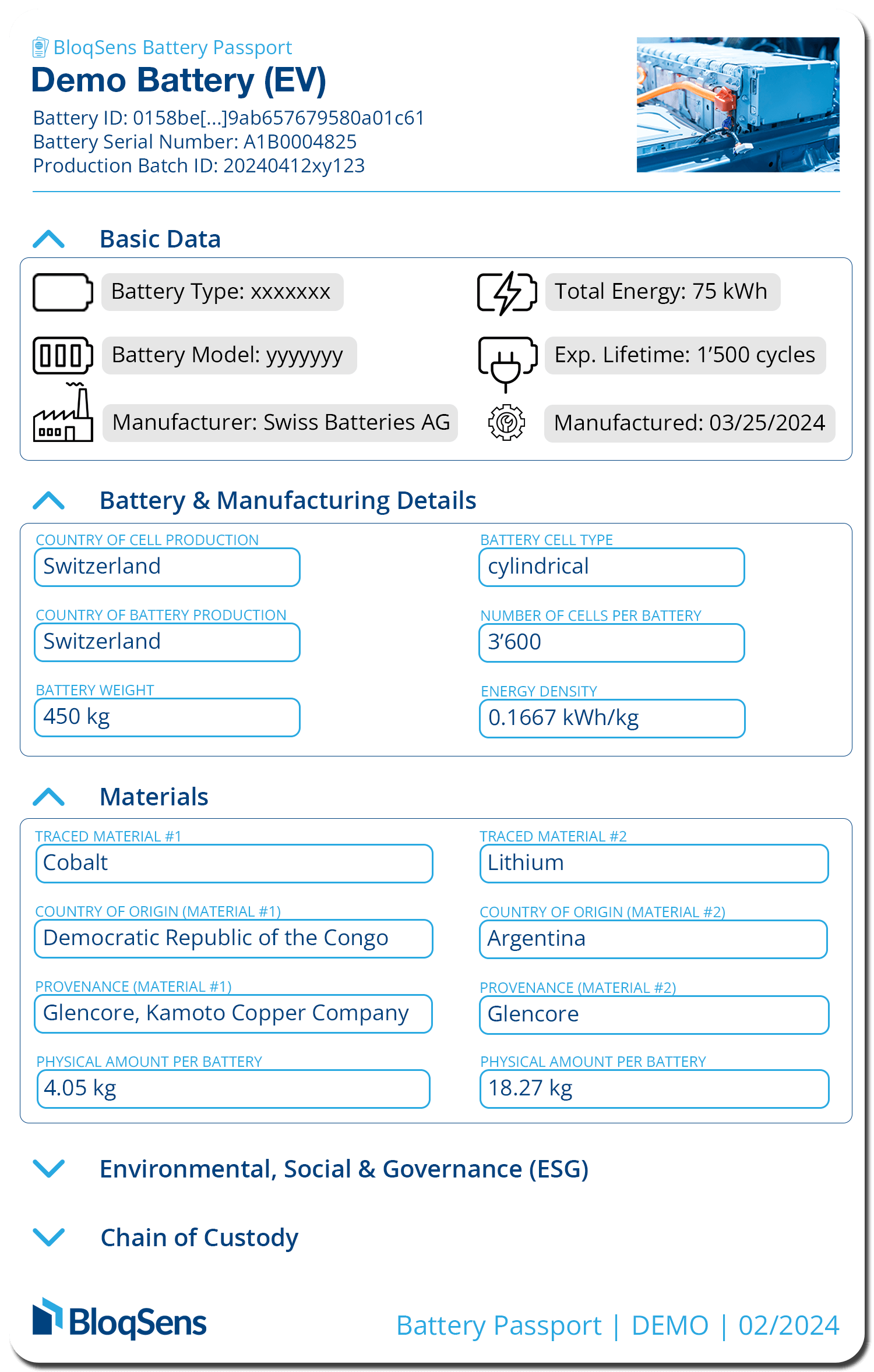Click the Chain of Custody heading
Screen dimensions: 874x1372
pos(199,1238)
